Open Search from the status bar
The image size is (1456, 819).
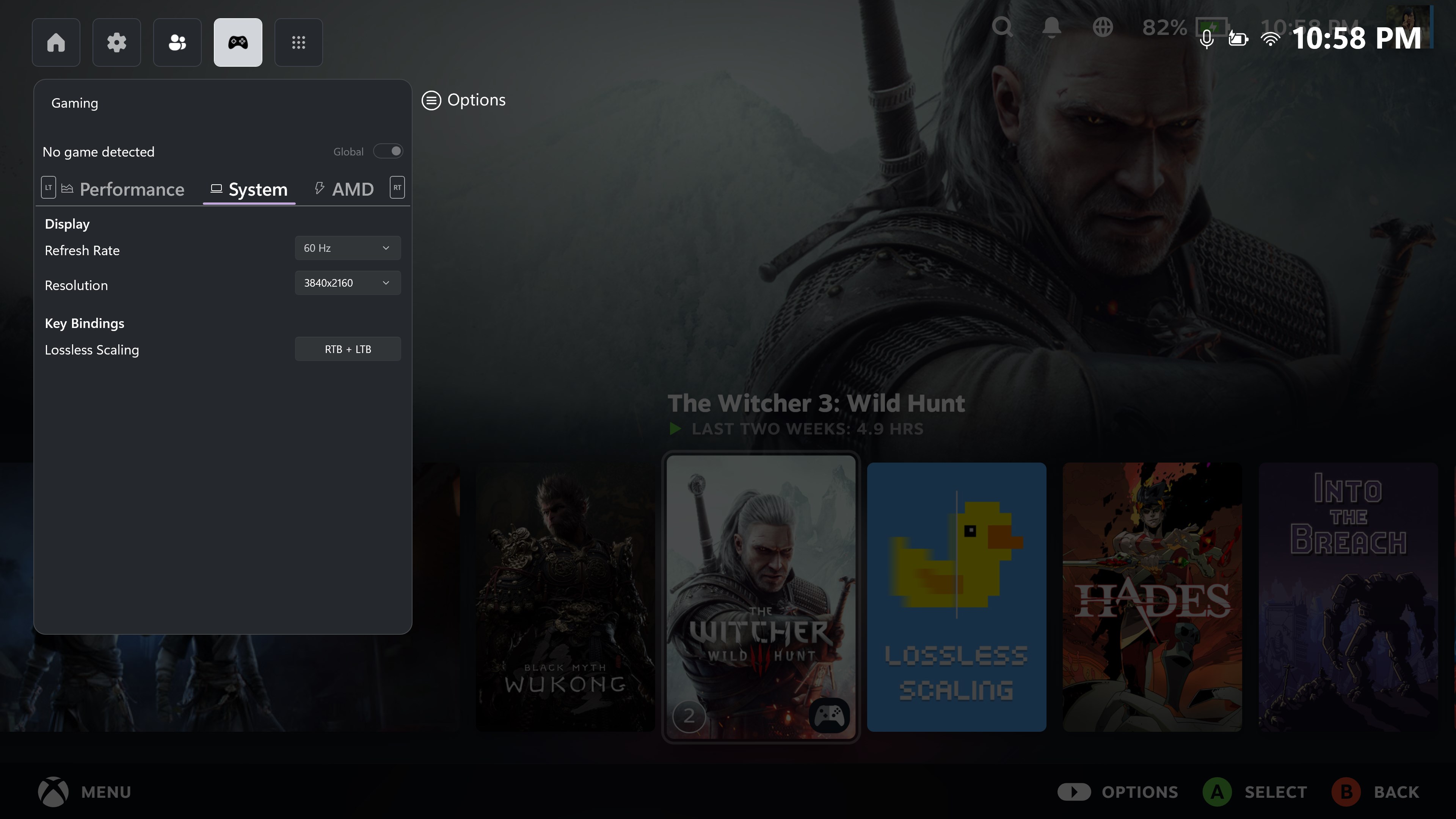pyautogui.click(x=1002, y=27)
